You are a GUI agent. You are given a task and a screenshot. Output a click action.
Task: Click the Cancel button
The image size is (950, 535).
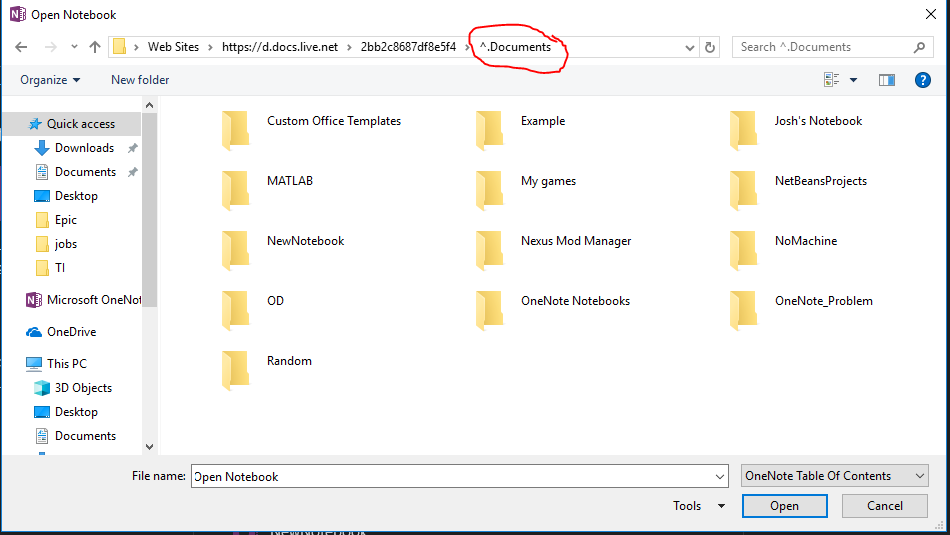pyautogui.click(x=885, y=506)
